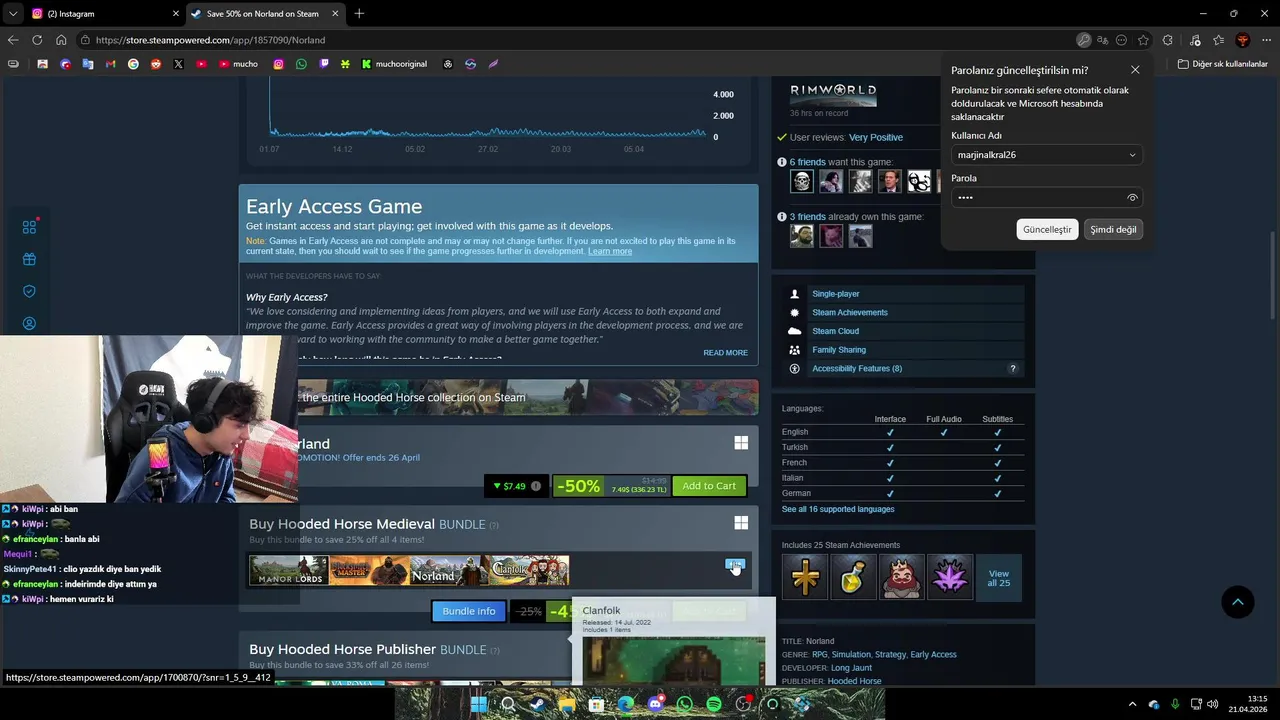Open the ChatGPT bookmark icon
Screen dimensions: 1280x720
(448, 64)
